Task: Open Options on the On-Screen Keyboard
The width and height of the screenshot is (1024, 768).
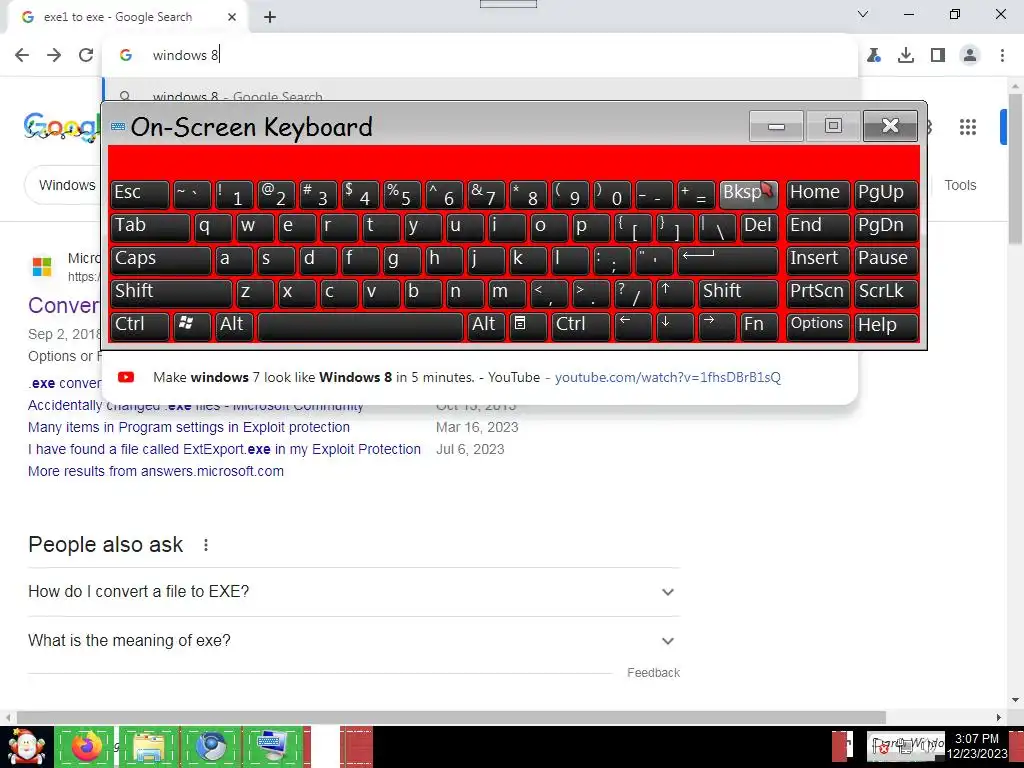Action: (818, 326)
